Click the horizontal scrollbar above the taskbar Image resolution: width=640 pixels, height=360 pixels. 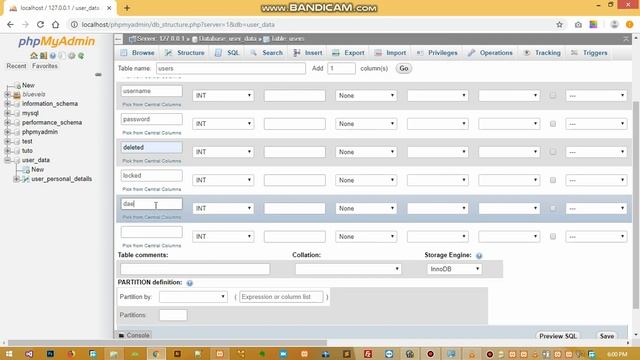click(167, 343)
